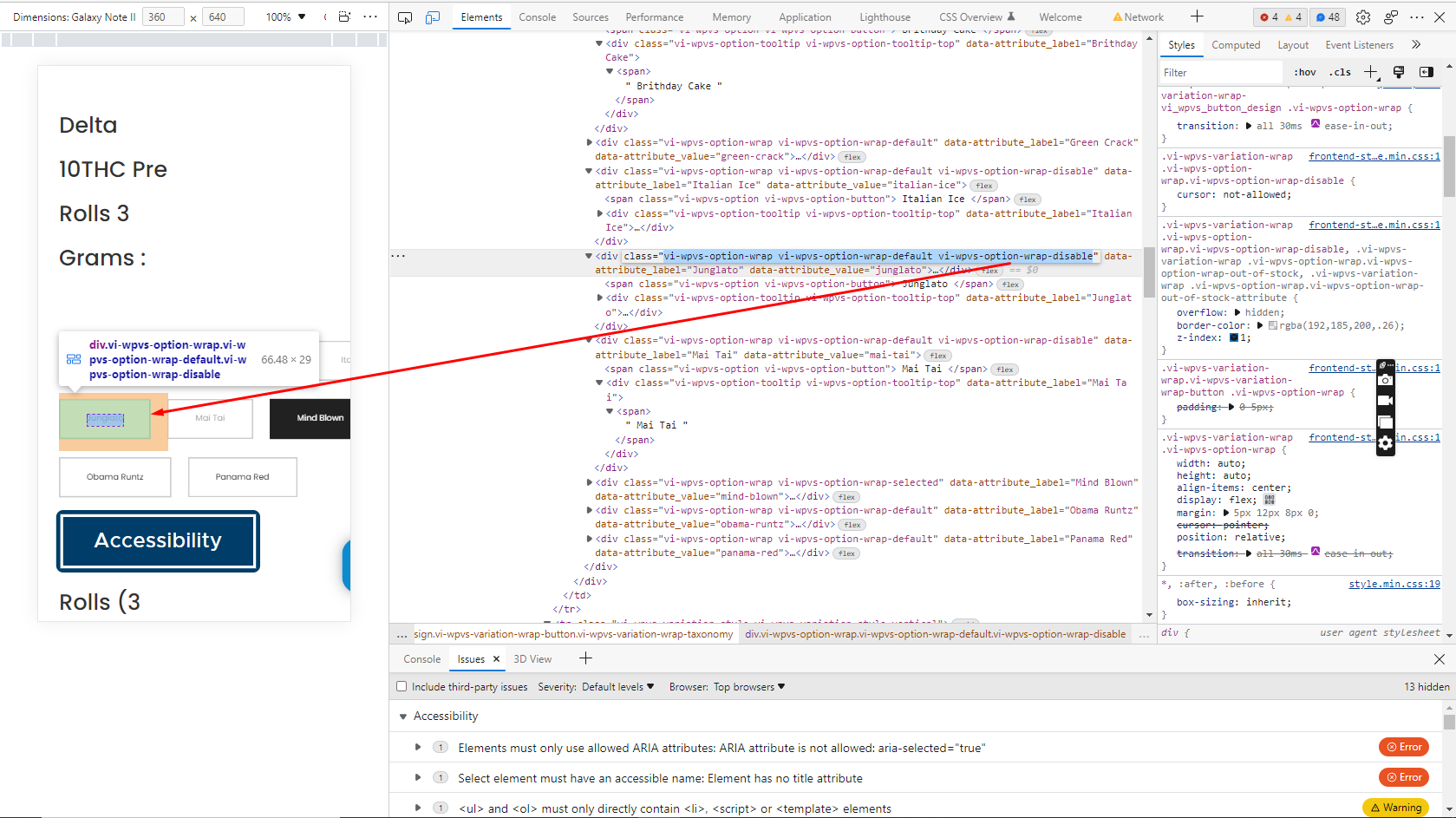Open DevTools settings gear
1456x818 pixels.
[x=1363, y=17]
